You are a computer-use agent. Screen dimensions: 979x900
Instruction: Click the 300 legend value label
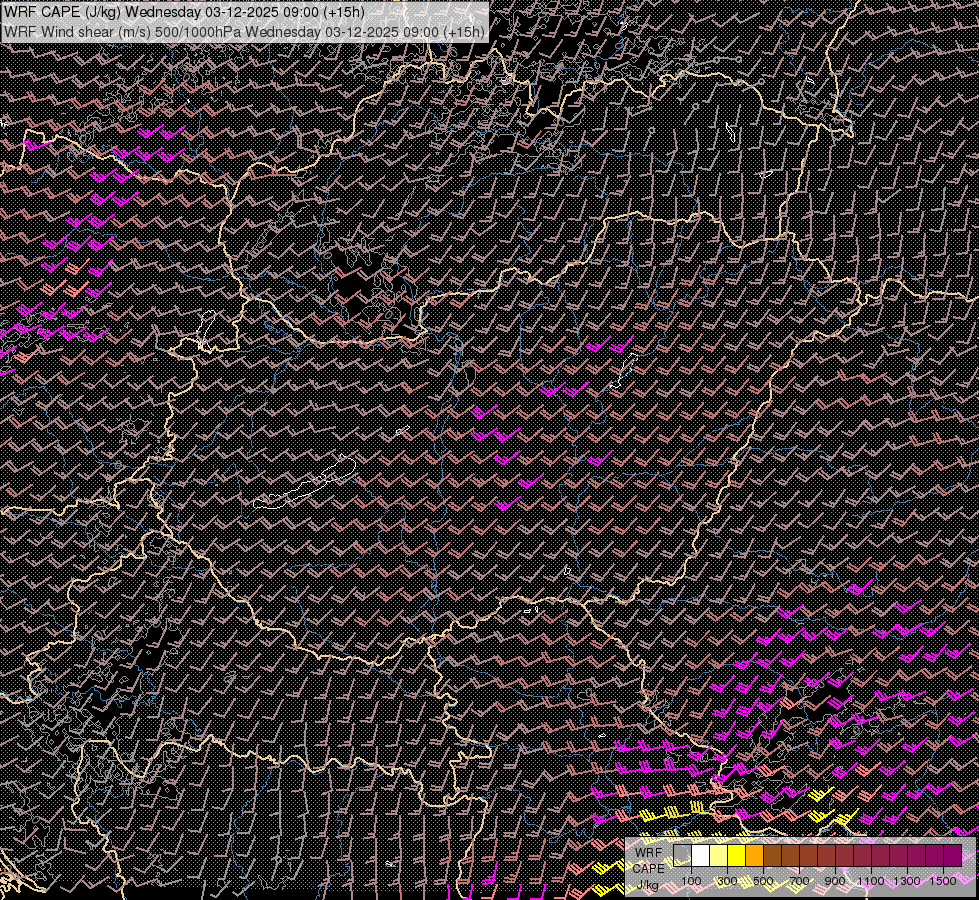point(727,880)
